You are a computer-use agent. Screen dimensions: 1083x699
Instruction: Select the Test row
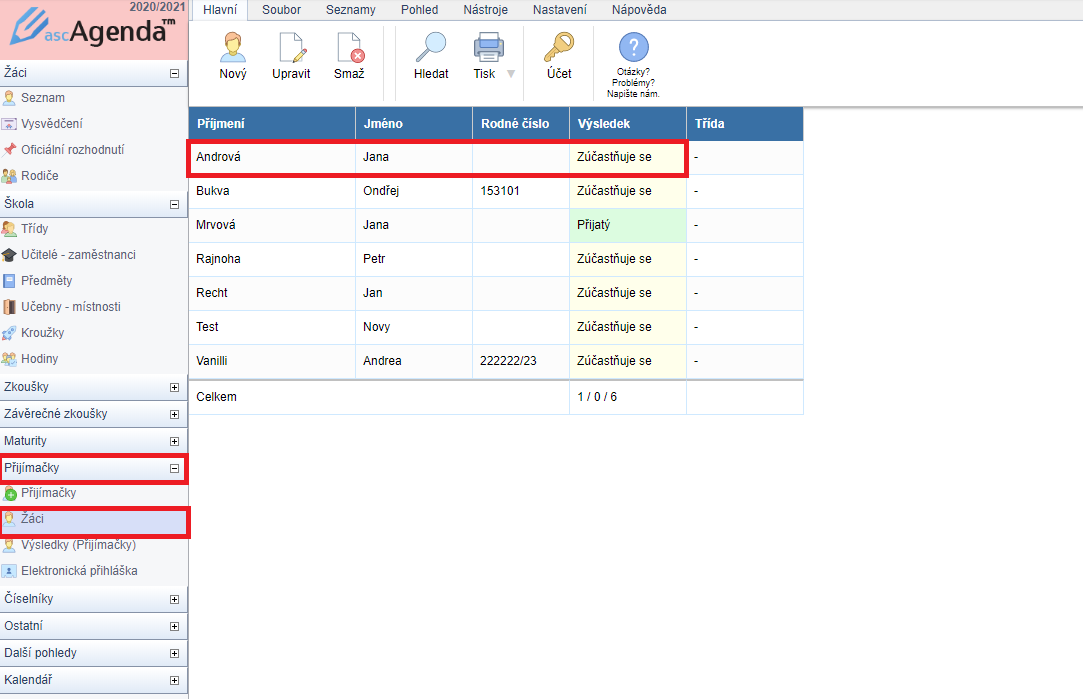coord(496,327)
